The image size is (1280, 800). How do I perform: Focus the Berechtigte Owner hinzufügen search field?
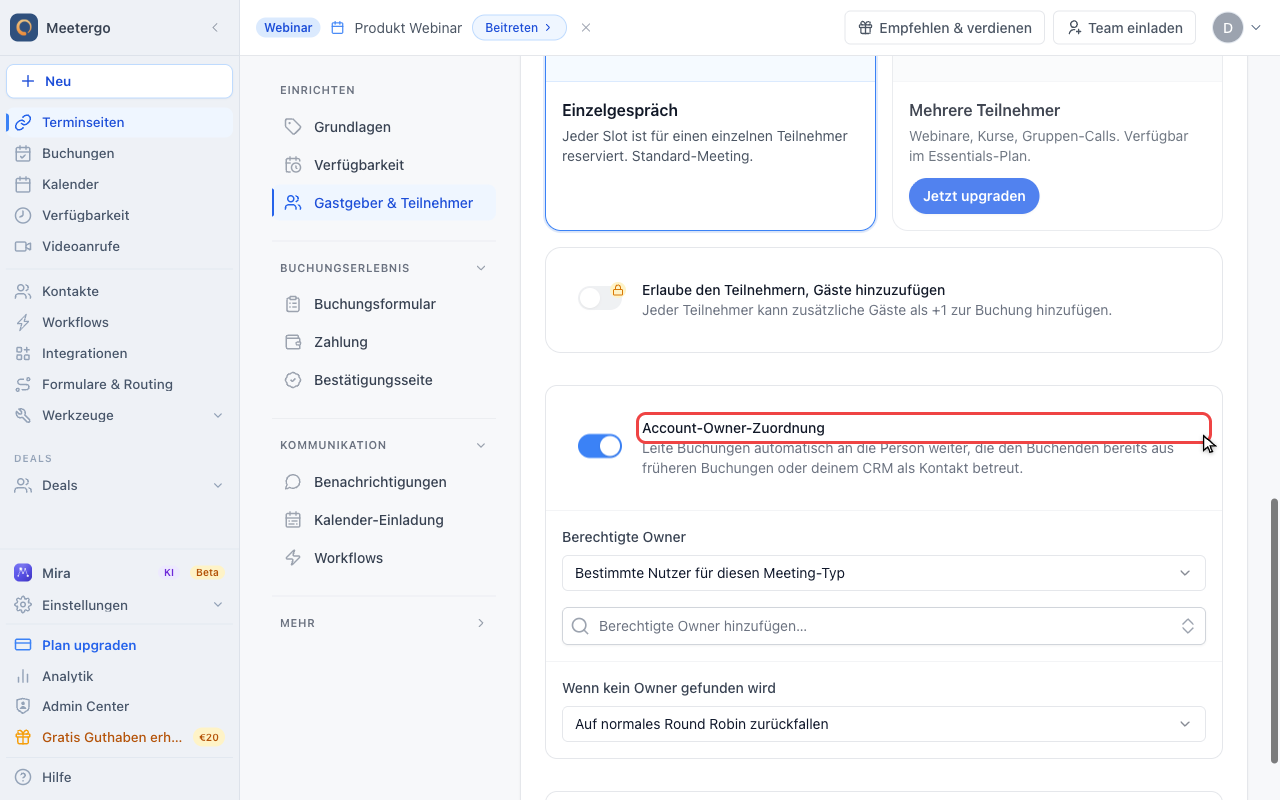884,626
